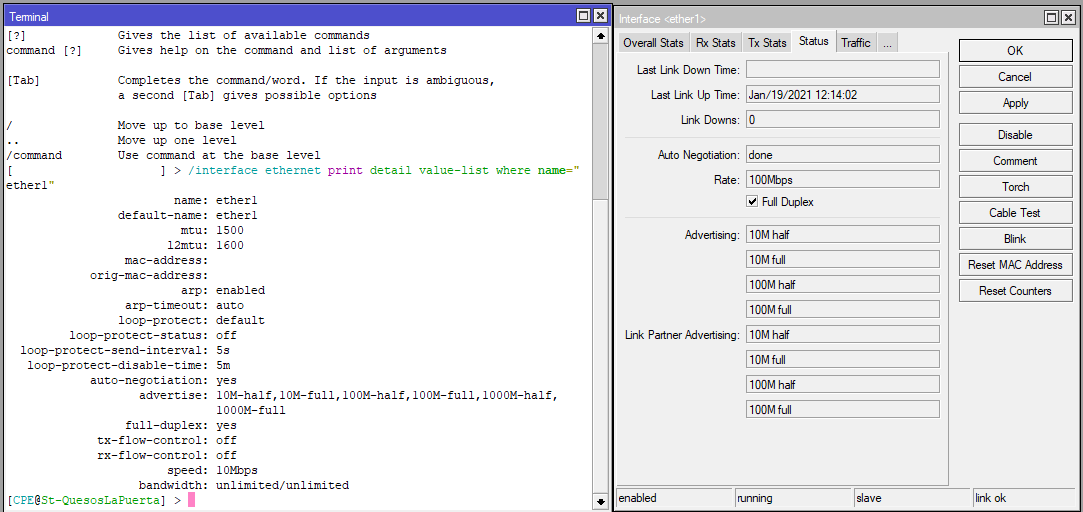Run the Cable Test
Viewport: 1083px width, 512px height.
1015,213
